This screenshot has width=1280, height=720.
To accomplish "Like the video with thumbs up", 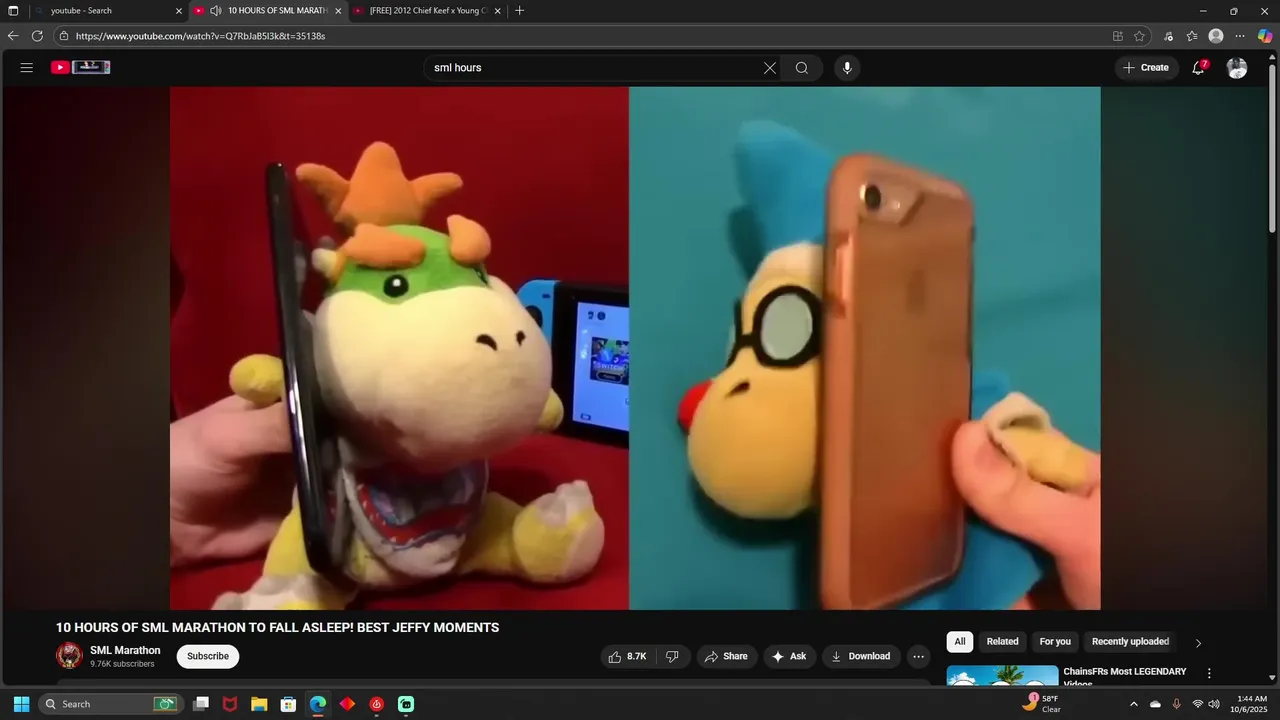I will click(628, 656).
